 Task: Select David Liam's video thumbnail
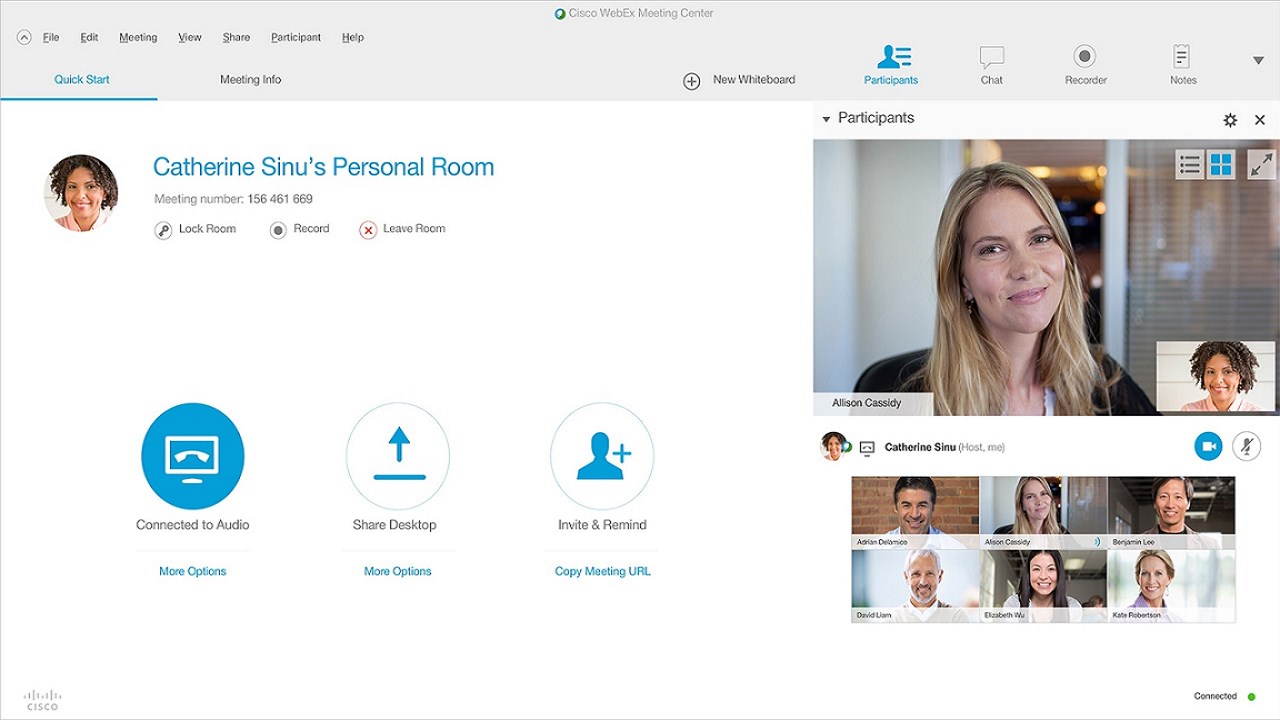pos(915,586)
